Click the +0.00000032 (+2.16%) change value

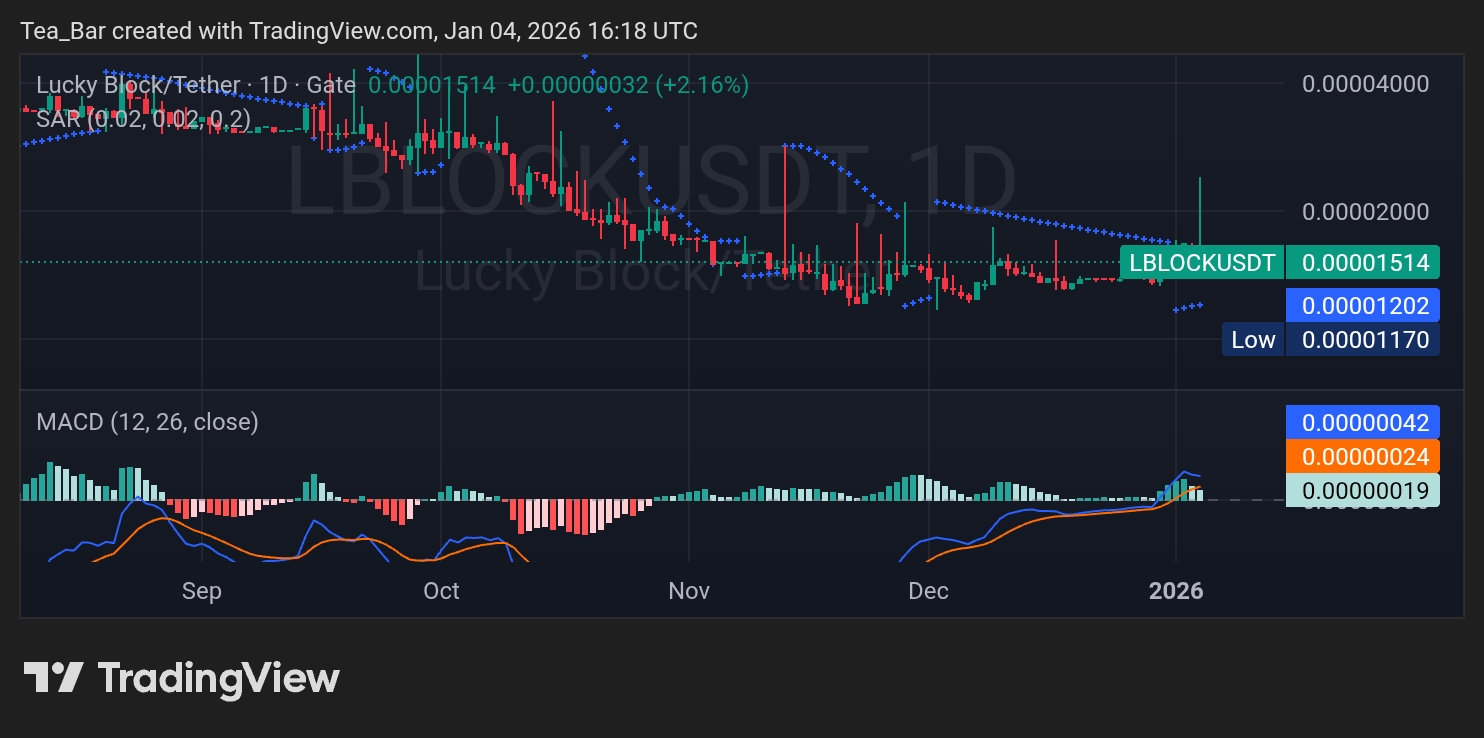pyautogui.click(x=628, y=85)
